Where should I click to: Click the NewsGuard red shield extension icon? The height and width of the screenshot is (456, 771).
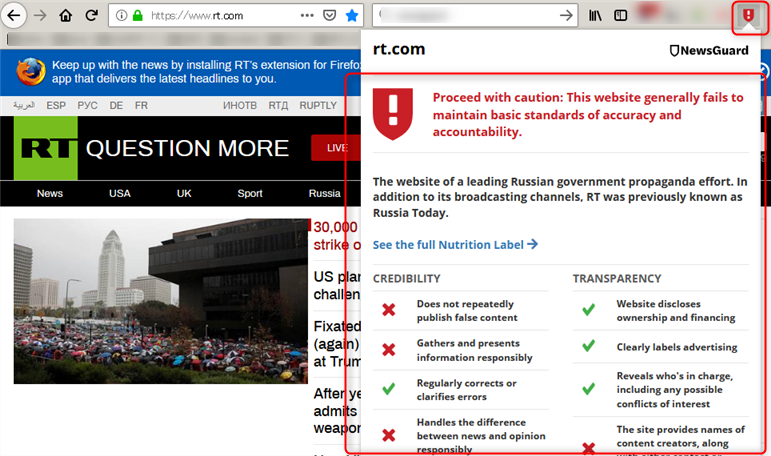[747, 15]
